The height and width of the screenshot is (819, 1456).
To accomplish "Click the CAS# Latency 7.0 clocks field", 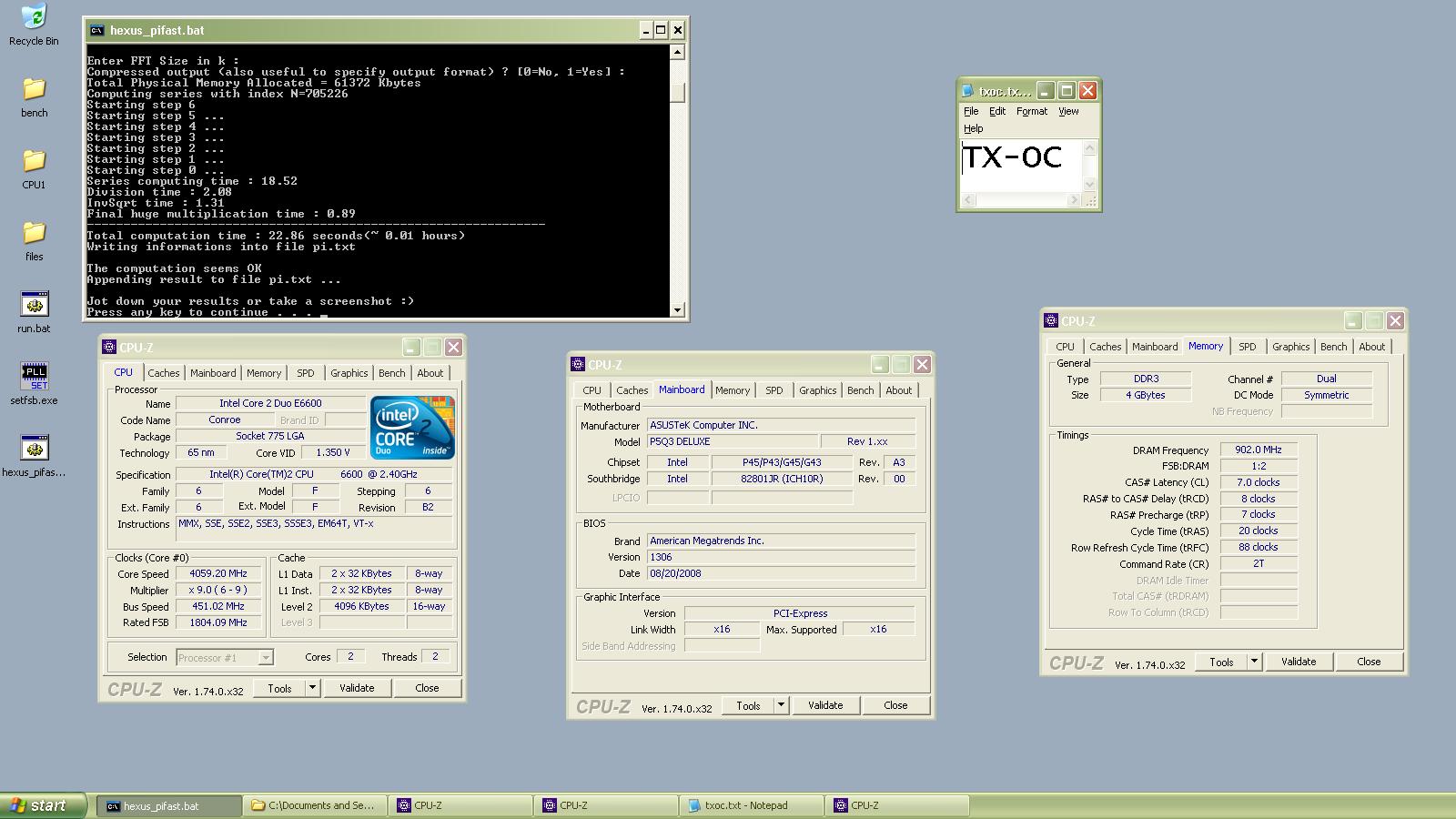I will tap(1259, 482).
